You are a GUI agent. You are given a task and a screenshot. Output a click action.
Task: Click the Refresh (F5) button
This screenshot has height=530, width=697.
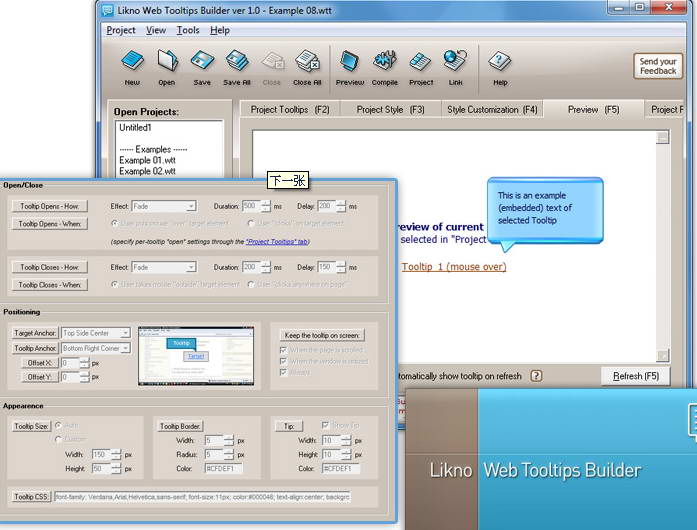coord(636,376)
